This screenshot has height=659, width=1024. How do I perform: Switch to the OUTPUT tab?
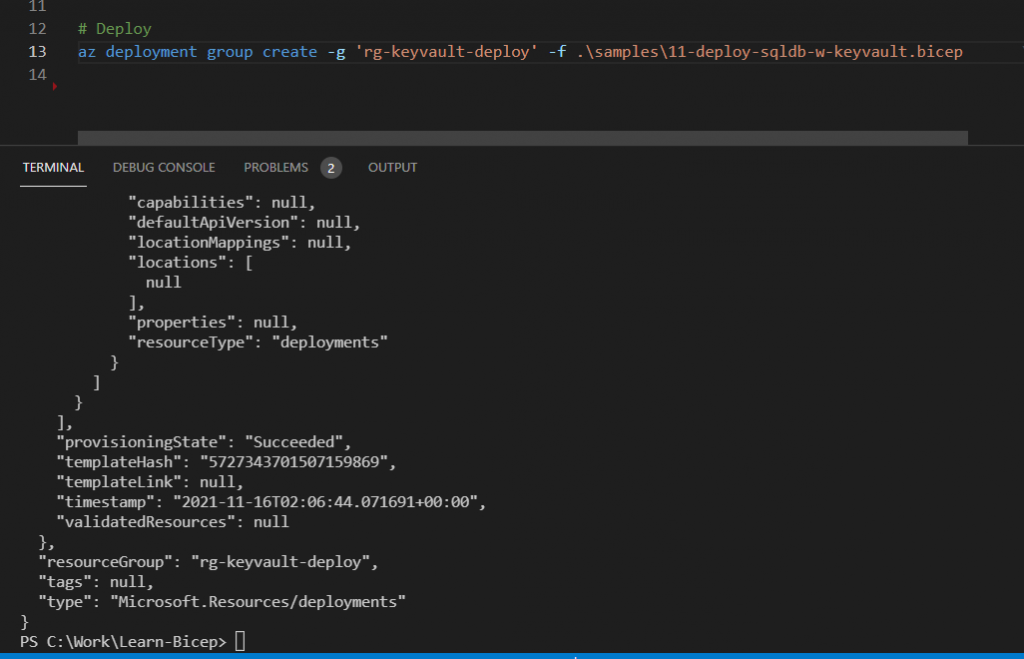pyautogui.click(x=392, y=168)
